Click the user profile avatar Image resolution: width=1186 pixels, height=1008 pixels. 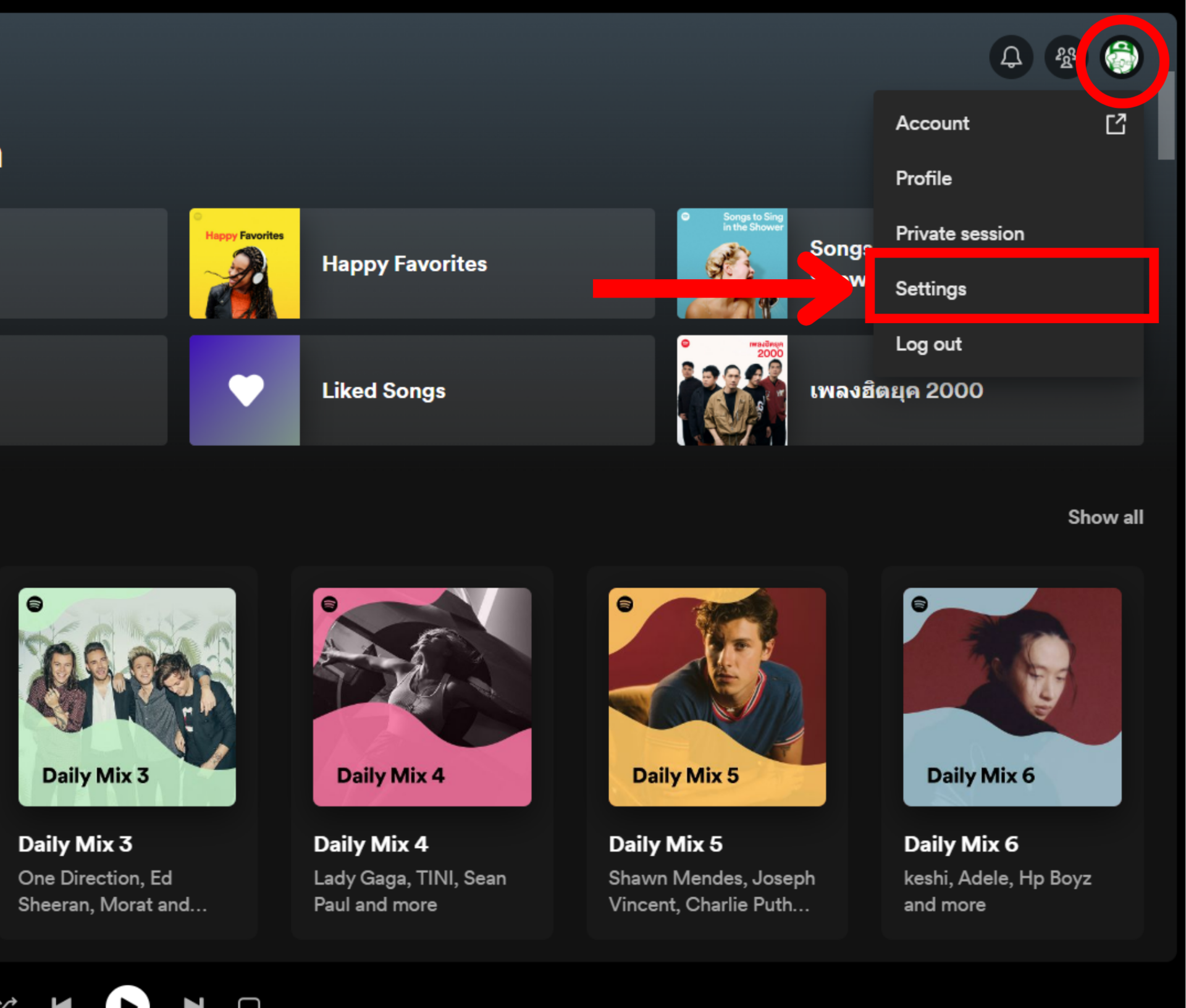click(1121, 57)
